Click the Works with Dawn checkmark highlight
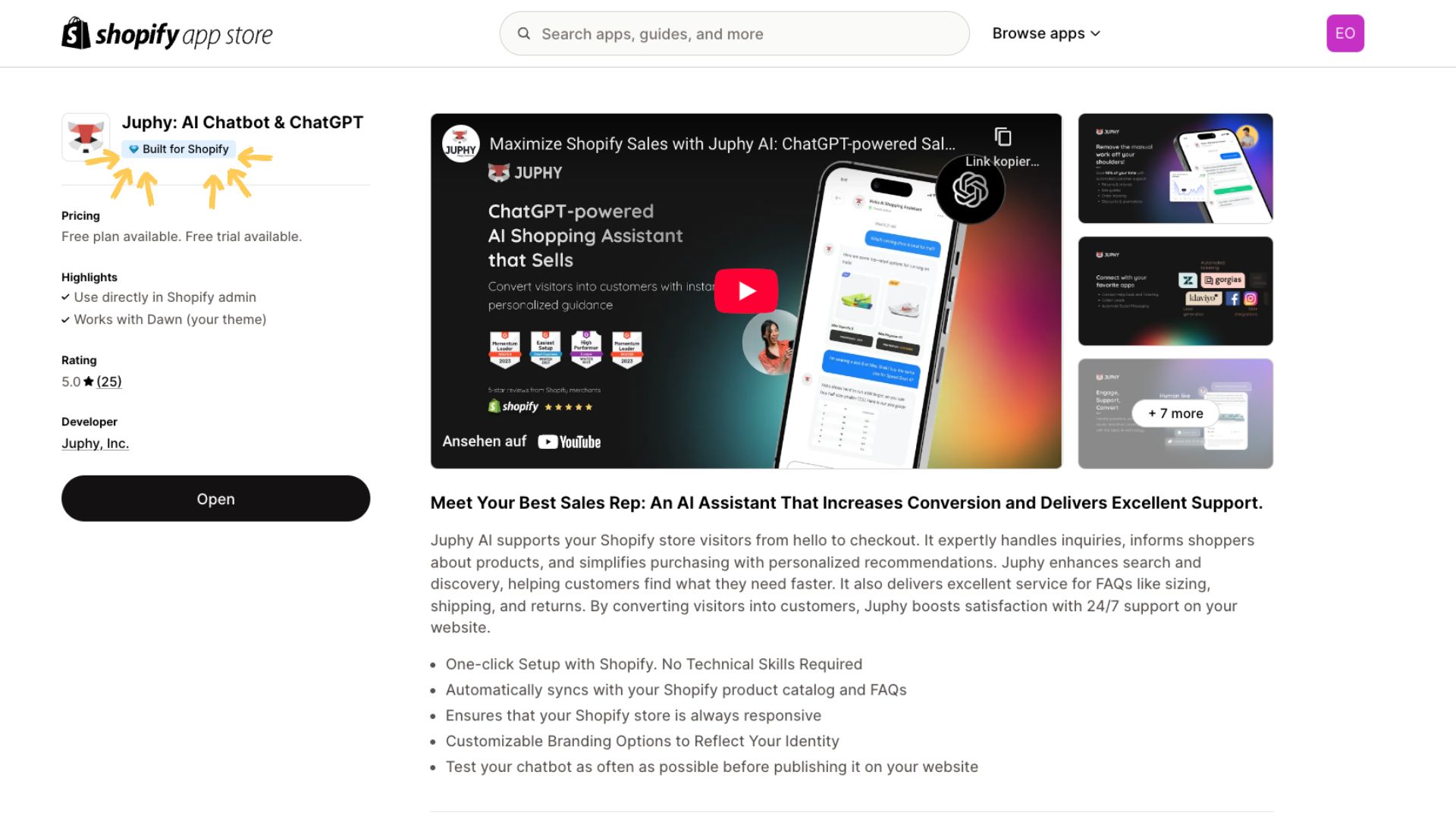 (x=65, y=319)
